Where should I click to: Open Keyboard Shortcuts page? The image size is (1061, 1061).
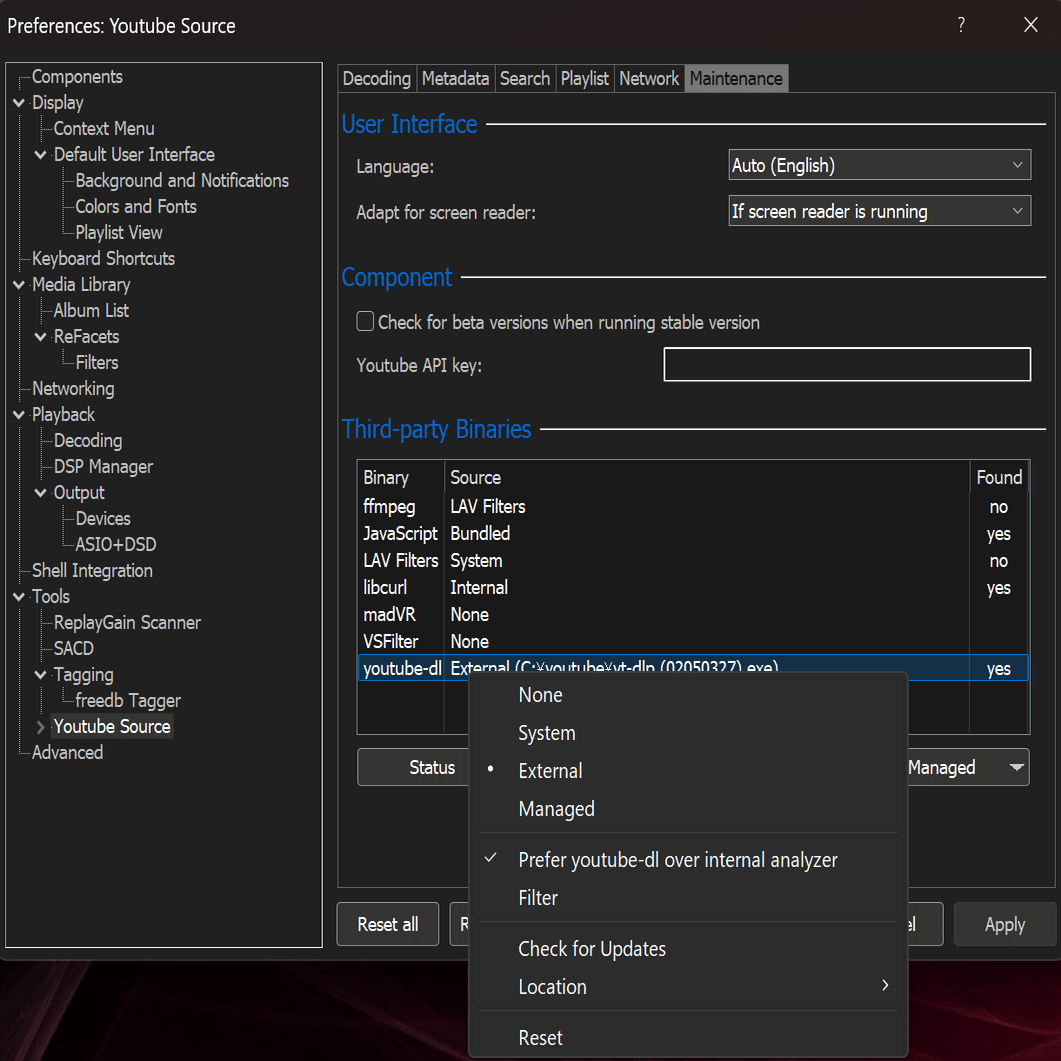point(103,258)
